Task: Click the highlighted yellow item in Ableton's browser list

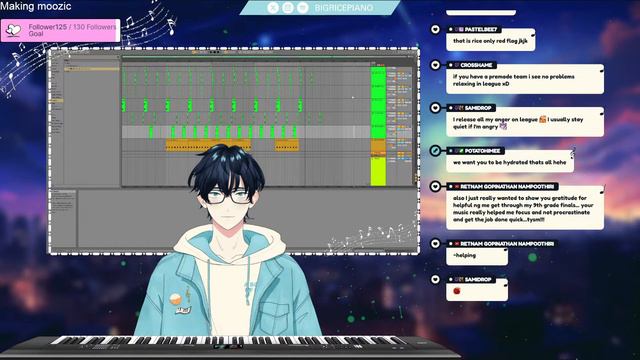Action: coord(92,69)
